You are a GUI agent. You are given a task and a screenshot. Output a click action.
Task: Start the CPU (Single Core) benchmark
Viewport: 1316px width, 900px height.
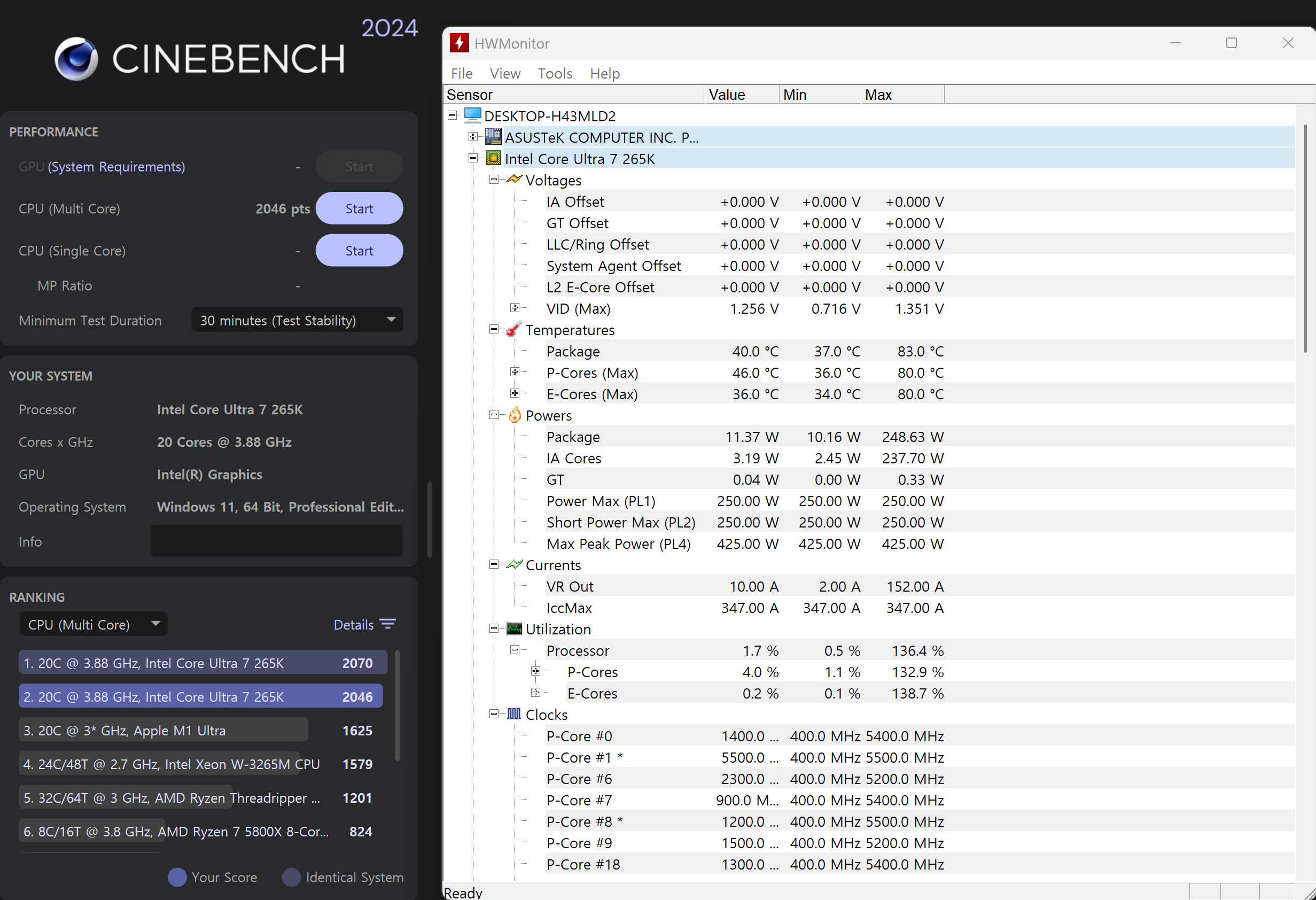pyautogui.click(x=359, y=250)
